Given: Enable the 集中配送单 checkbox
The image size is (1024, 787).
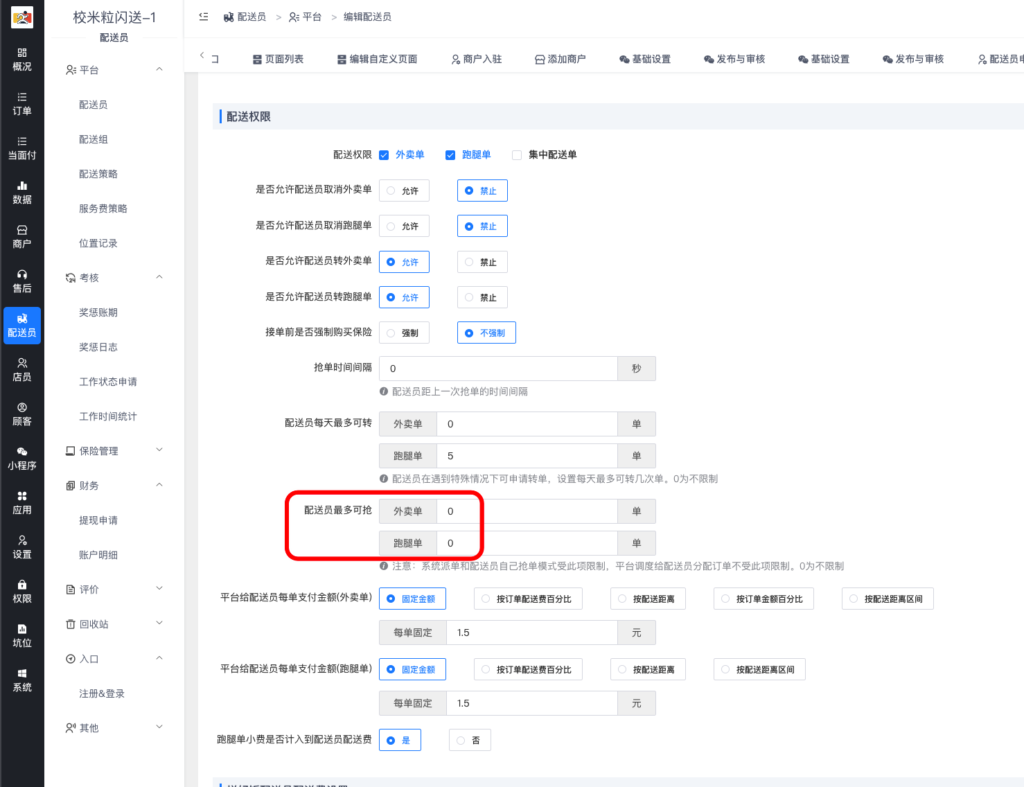Looking at the screenshot, I should click(x=516, y=155).
